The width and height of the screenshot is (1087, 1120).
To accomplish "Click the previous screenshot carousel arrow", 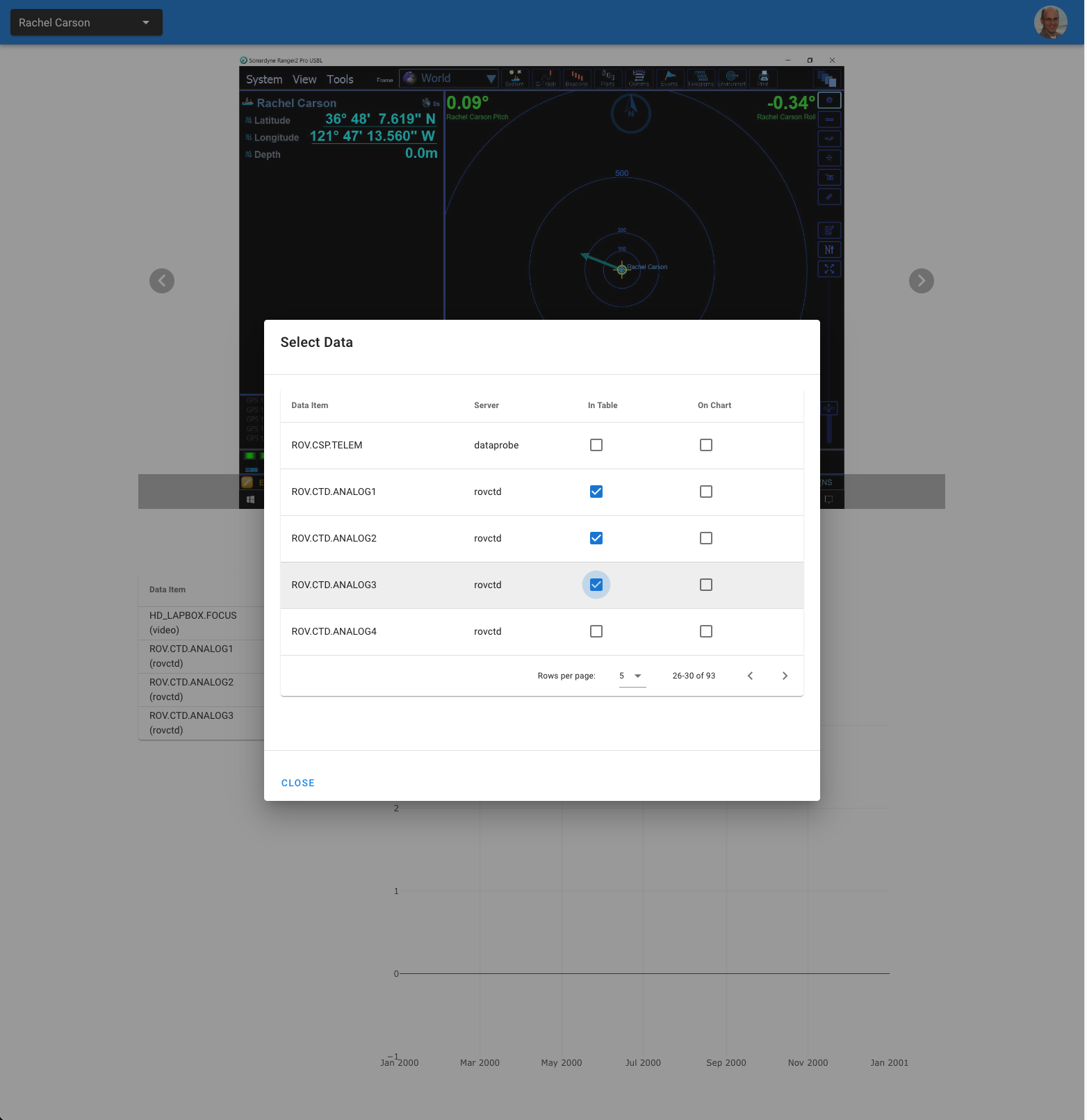I will [x=162, y=281].
